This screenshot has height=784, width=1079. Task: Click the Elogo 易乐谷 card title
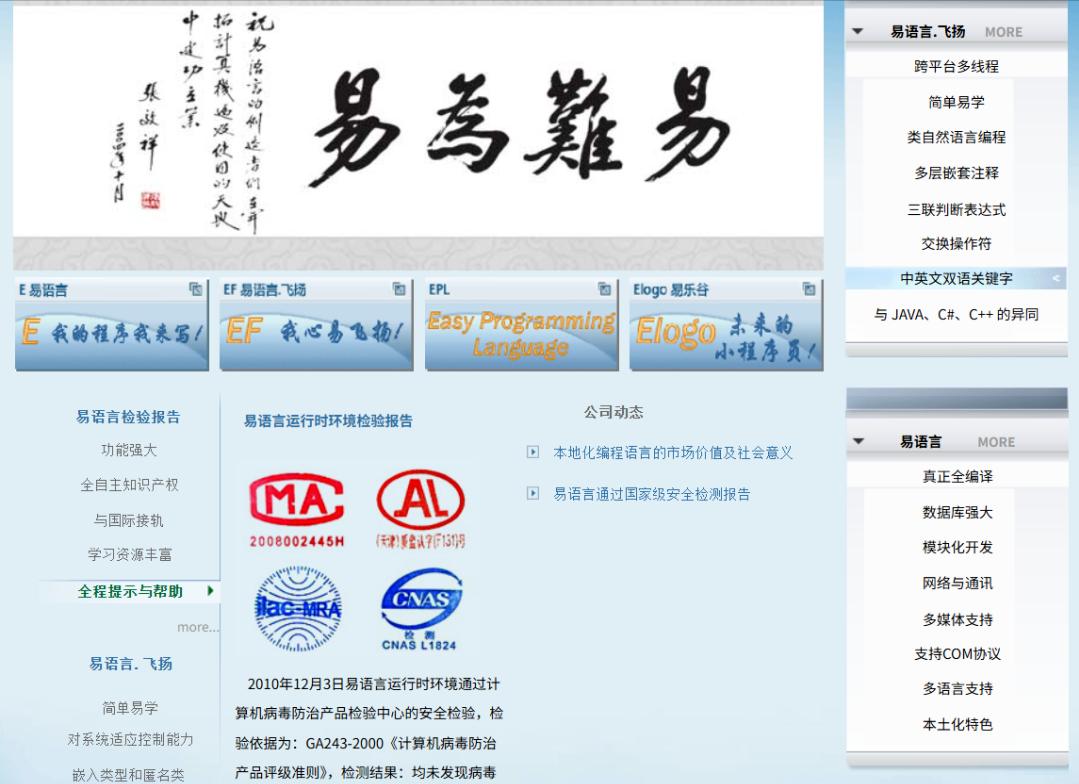click(671, 290)
